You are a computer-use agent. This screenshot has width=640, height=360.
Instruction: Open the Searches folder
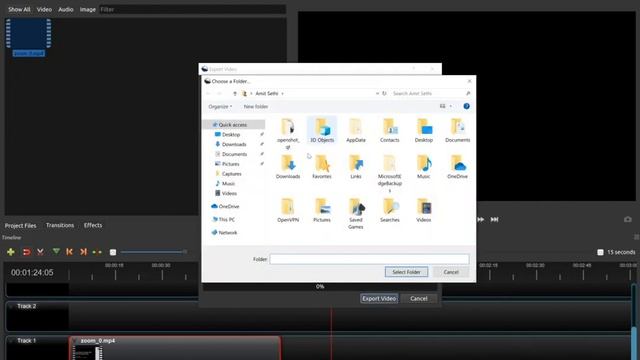tap(389, 210)
